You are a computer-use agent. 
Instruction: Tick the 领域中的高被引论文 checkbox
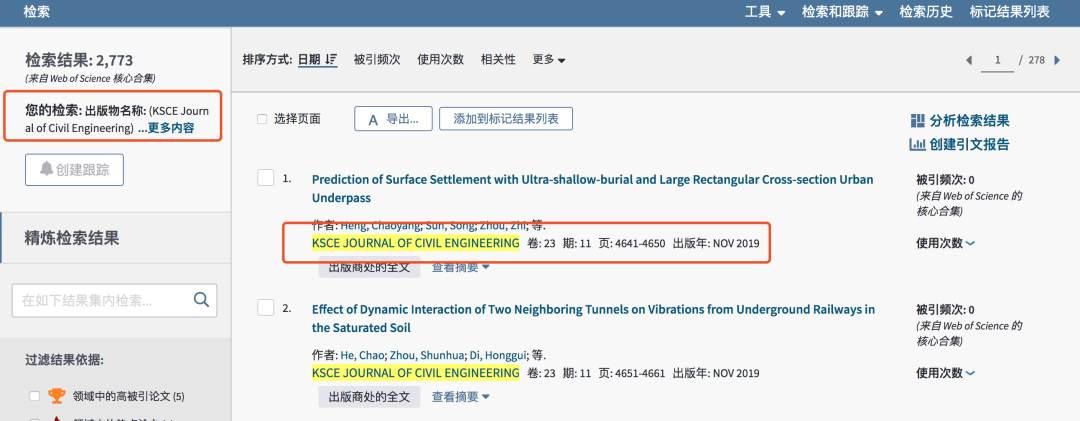(x=34, y=396)
